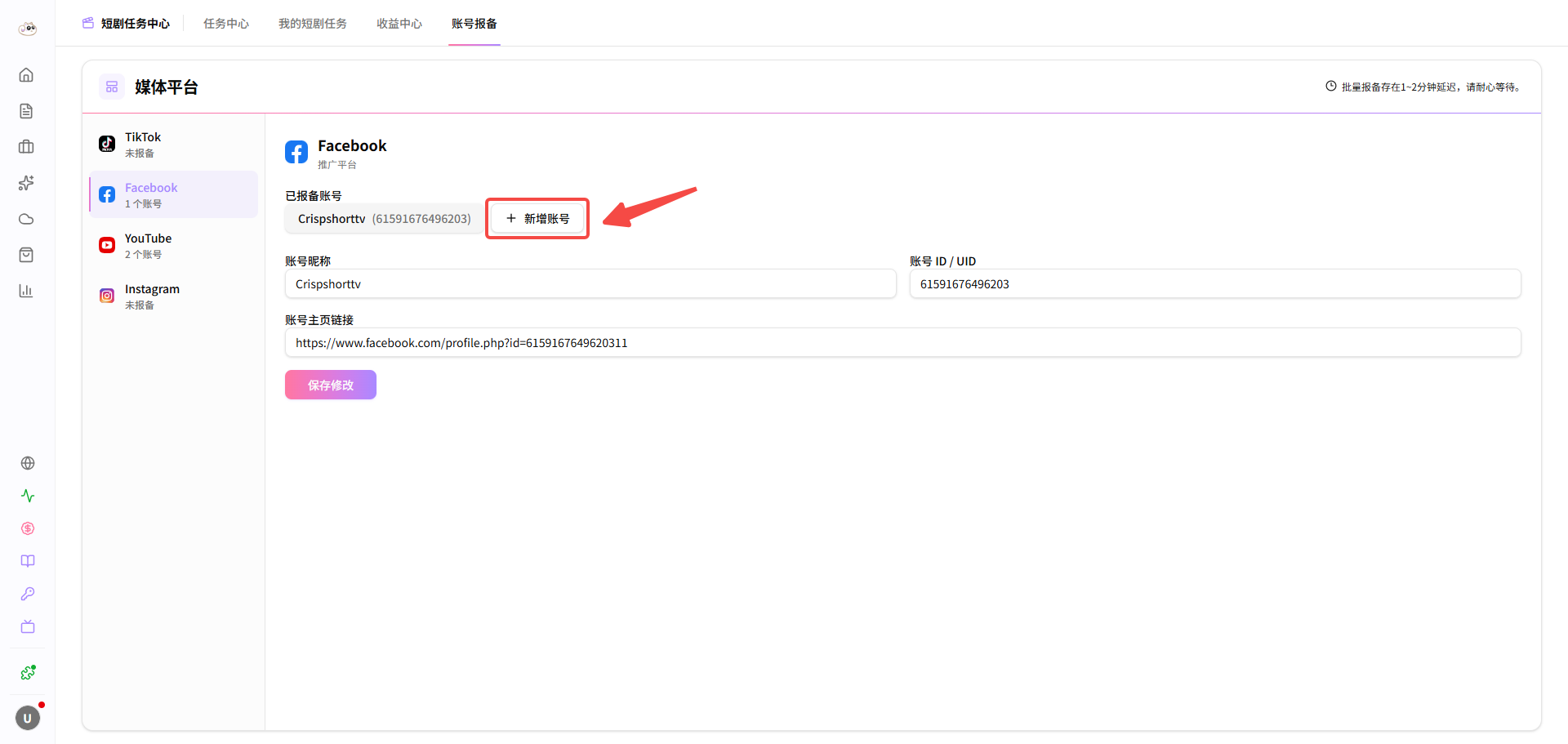This screenshot has height=744, width=1568.
Task: Click the green activity pulse icon
Action: (x=28, y=496)
